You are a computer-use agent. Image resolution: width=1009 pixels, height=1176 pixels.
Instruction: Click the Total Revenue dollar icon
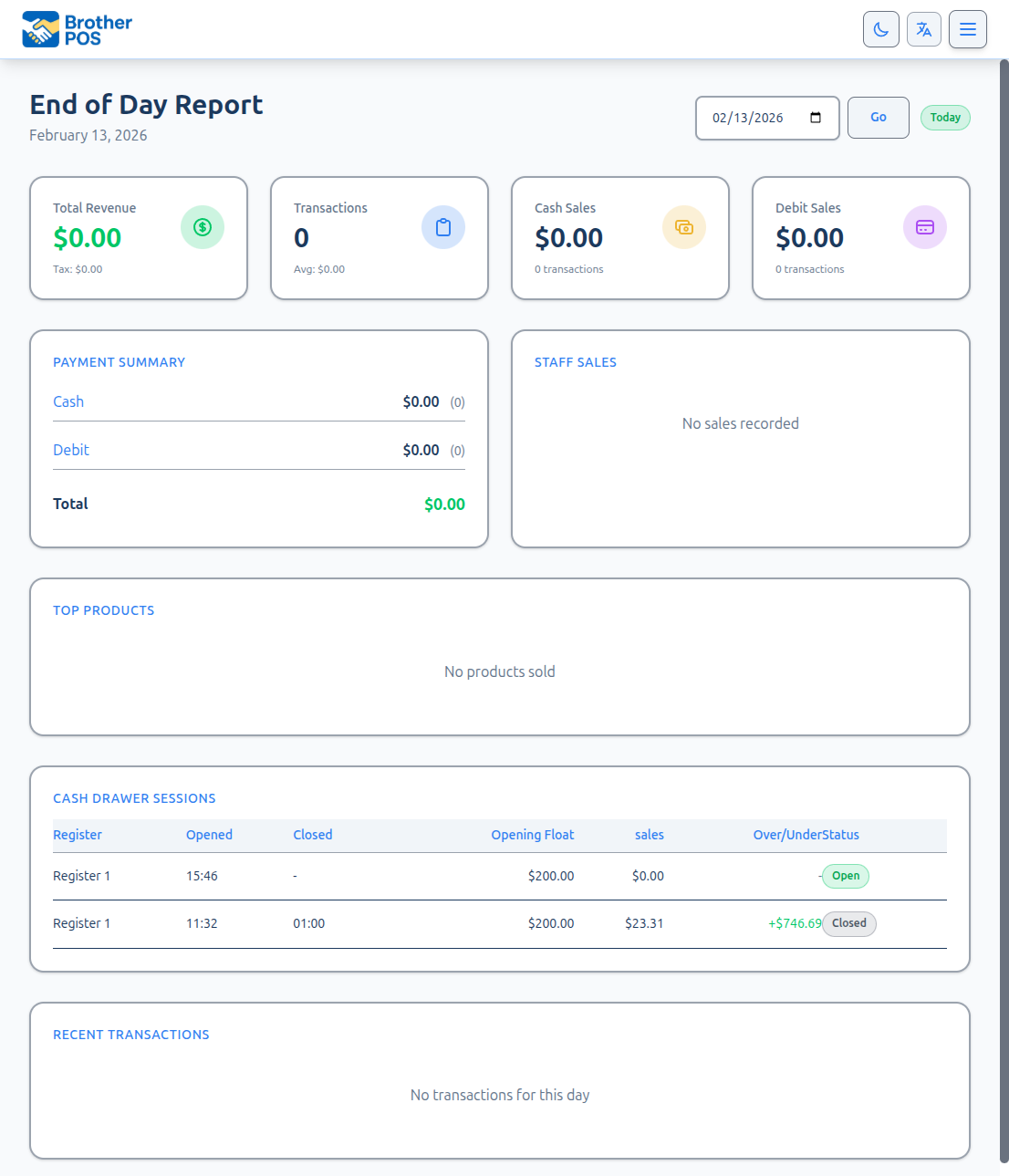pos(203,226)
